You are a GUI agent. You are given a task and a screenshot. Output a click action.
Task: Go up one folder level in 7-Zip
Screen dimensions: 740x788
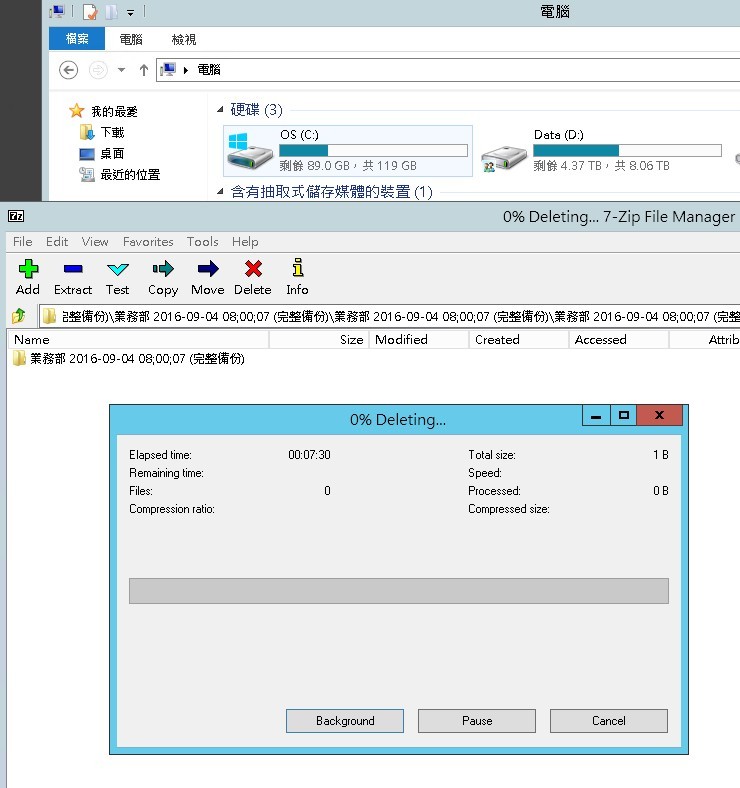(x=19, y=316)
